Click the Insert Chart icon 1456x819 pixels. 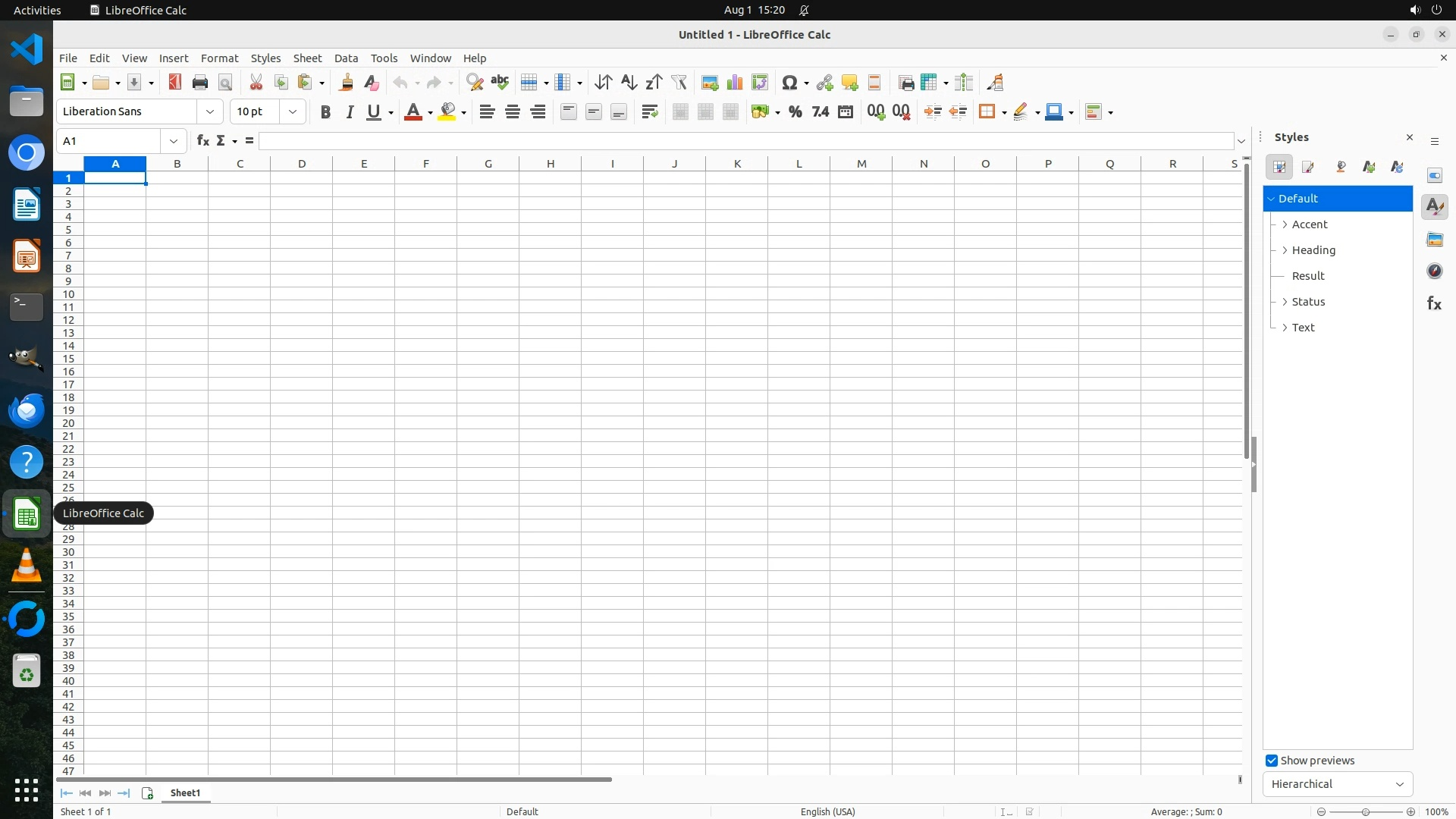pyautogui.click(x=735, y=83)
